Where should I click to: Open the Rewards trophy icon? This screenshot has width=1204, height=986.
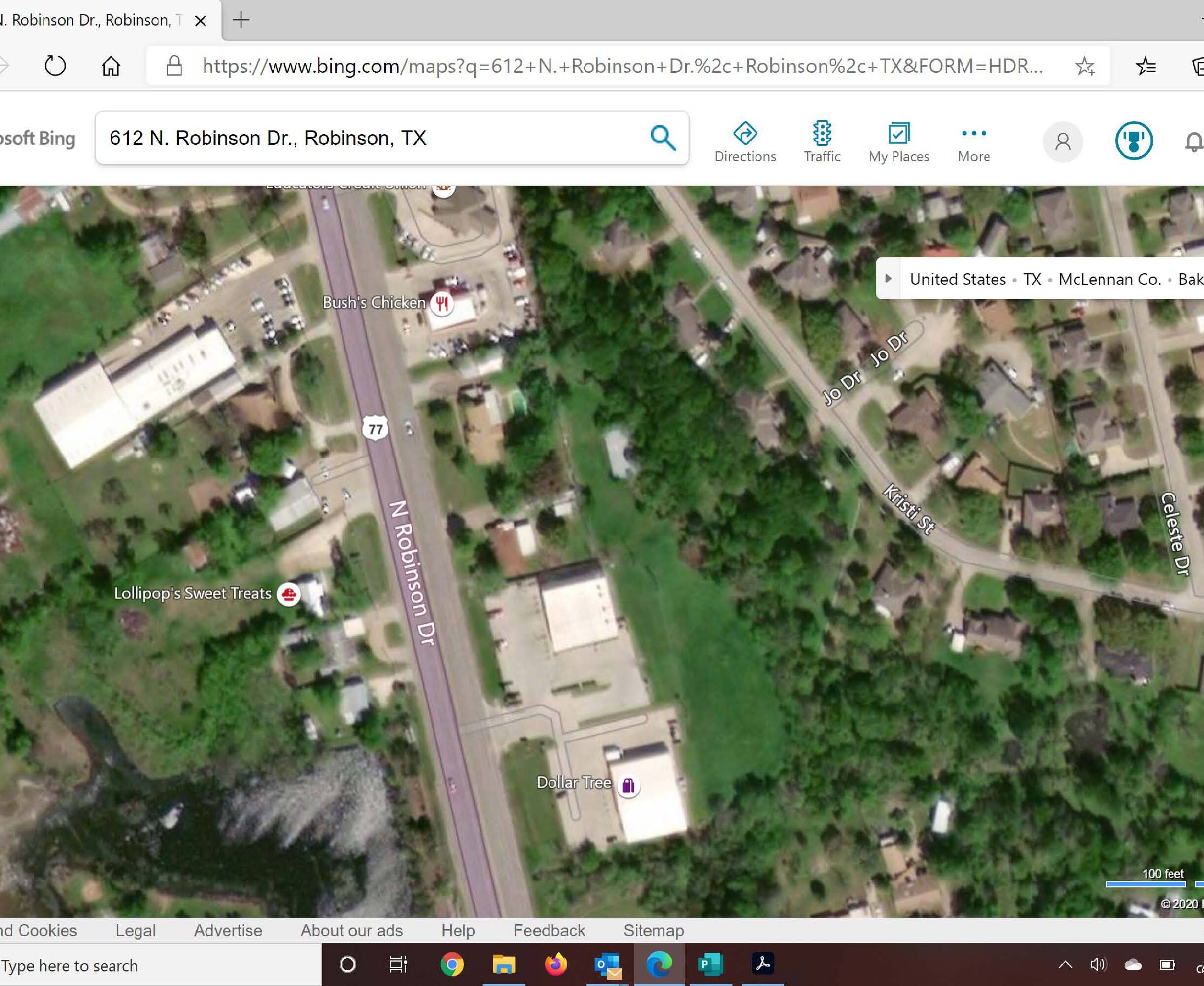click(1134, 141)
